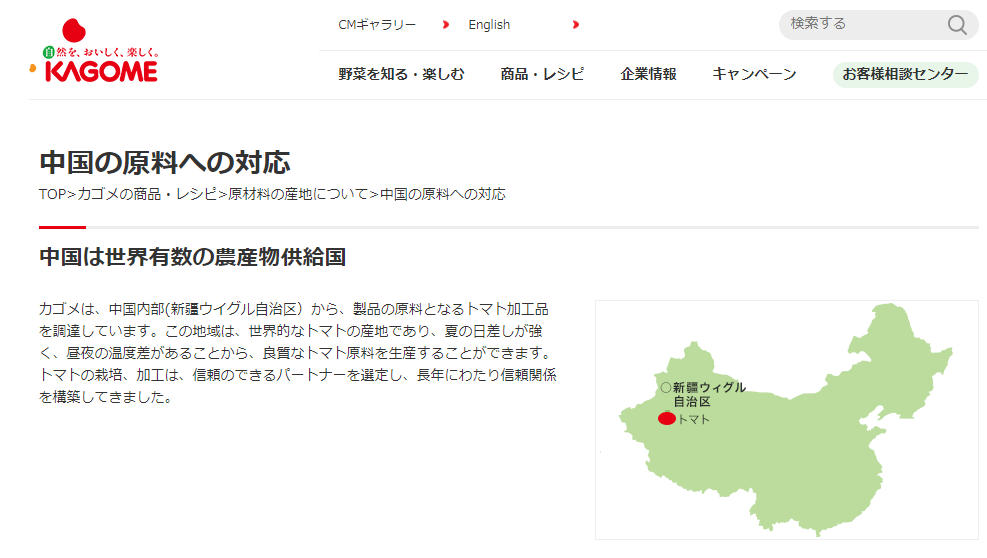The image size is (987, 558).
Task: Open the お客様相談センター button
Action: point(905,74)
